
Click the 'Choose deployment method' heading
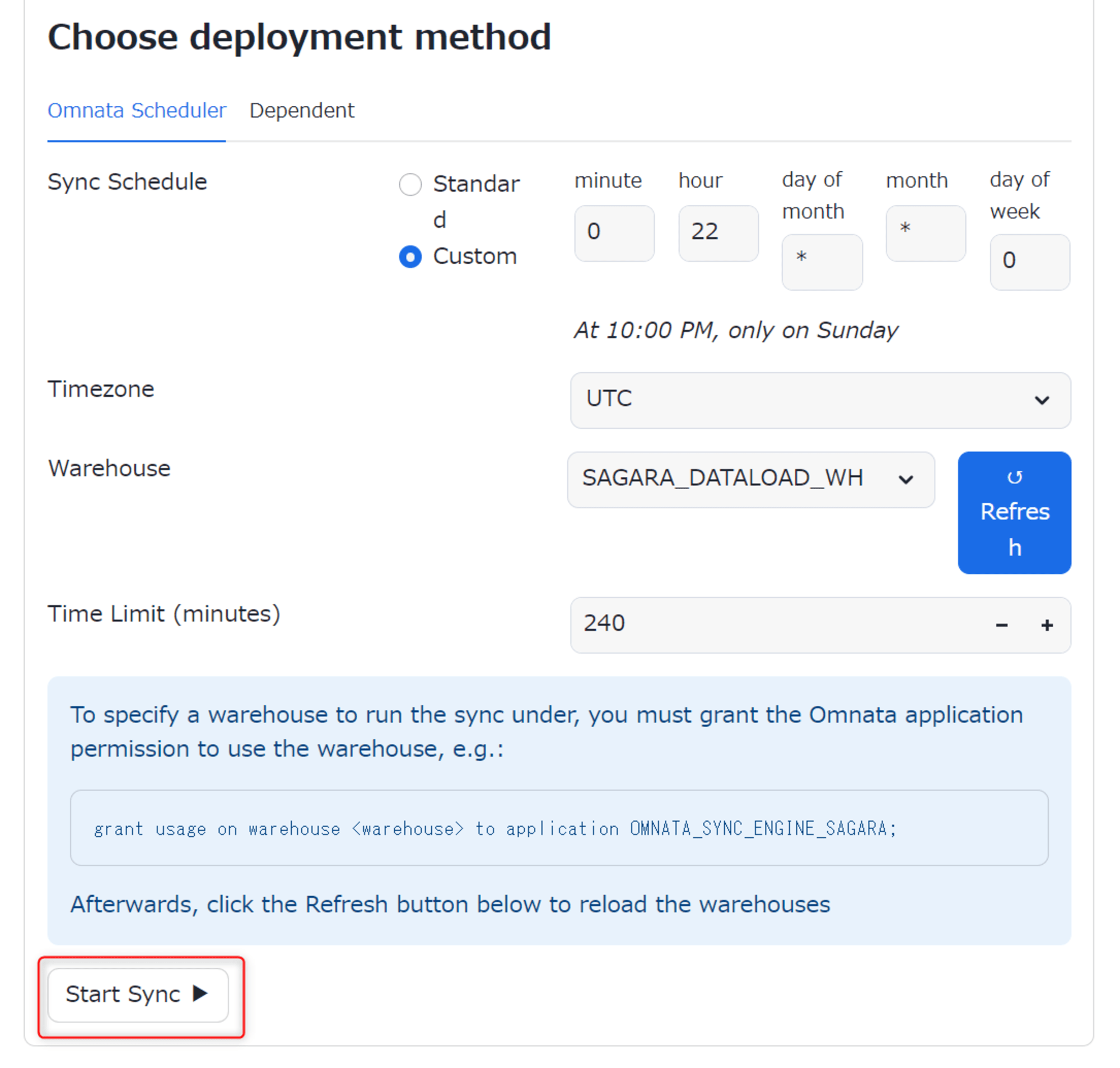point(299,38)
